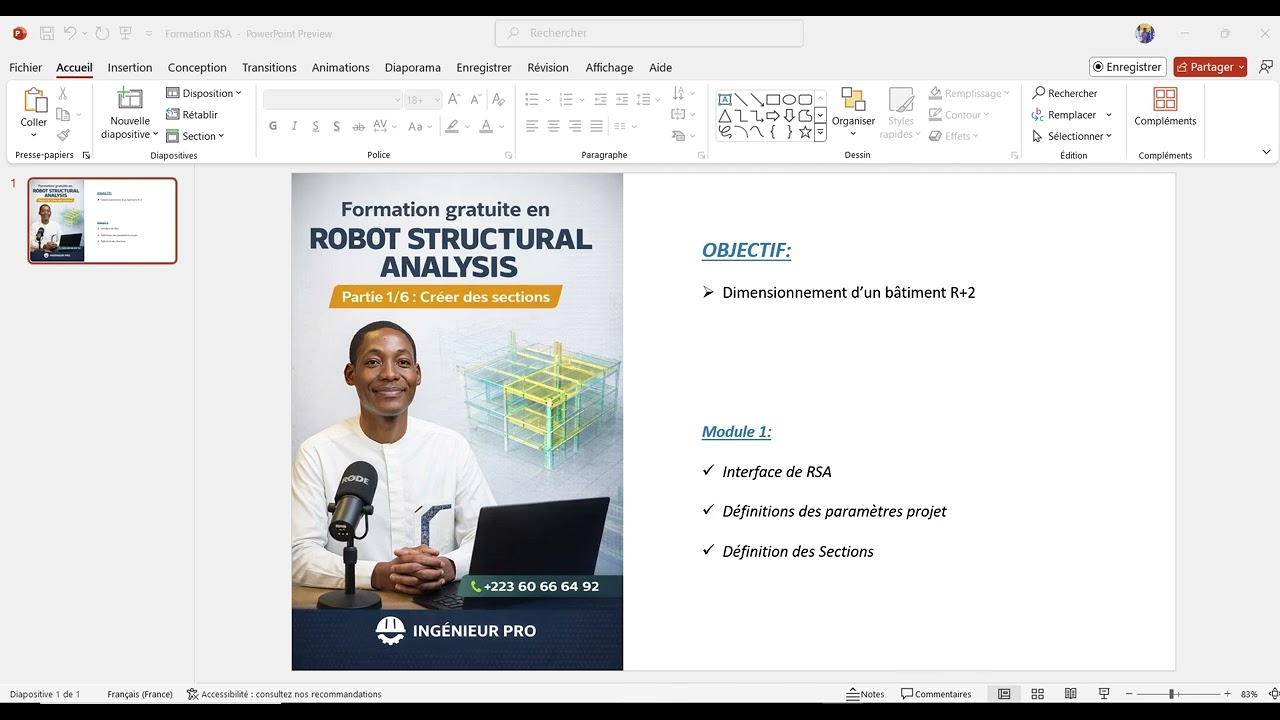The height and width of the screenshot is (720, 1280).
Task: Open the Compléments add-ins button
Action: 1165,107
